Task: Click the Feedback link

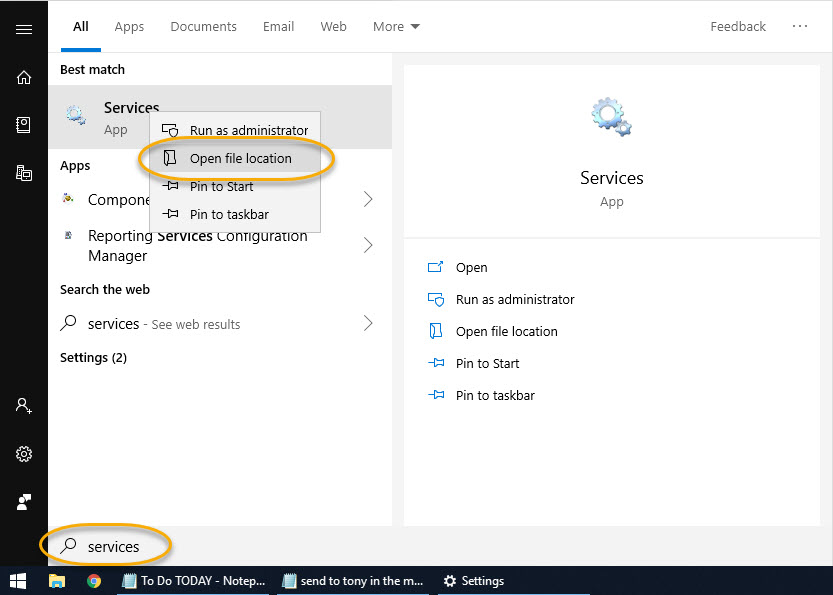Action: tap(738, 27)
